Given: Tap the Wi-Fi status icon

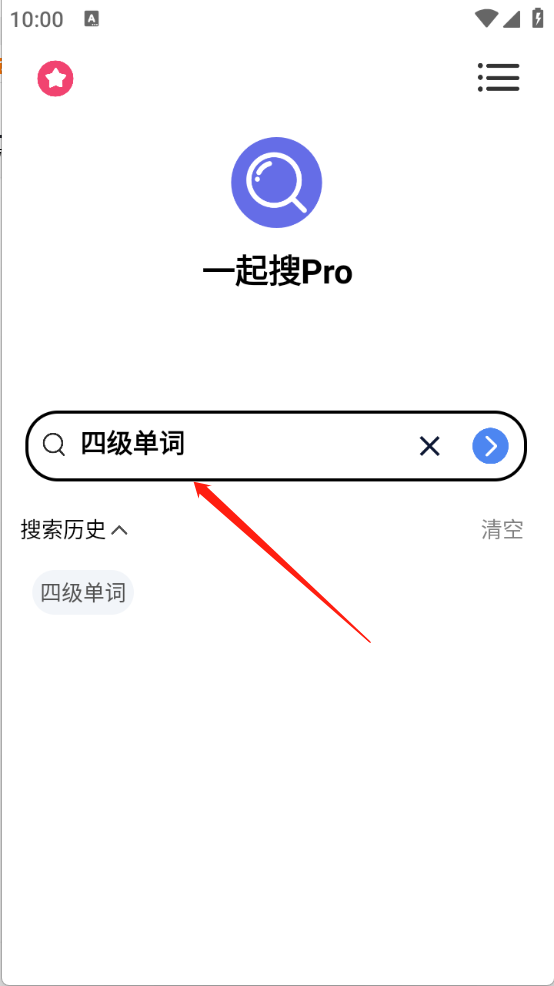Looking at the screenshot, I should pyautogui.click(x=487, y=19).
